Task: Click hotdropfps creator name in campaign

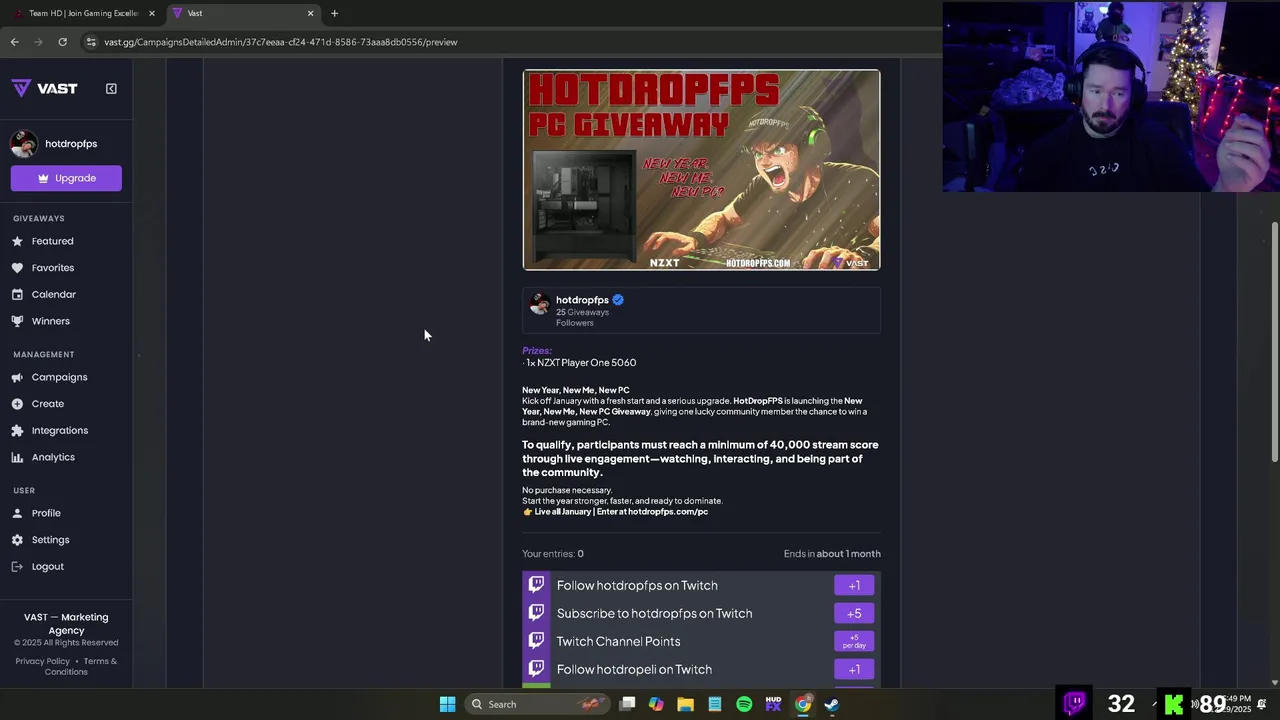Action: [x=582, y=300]
